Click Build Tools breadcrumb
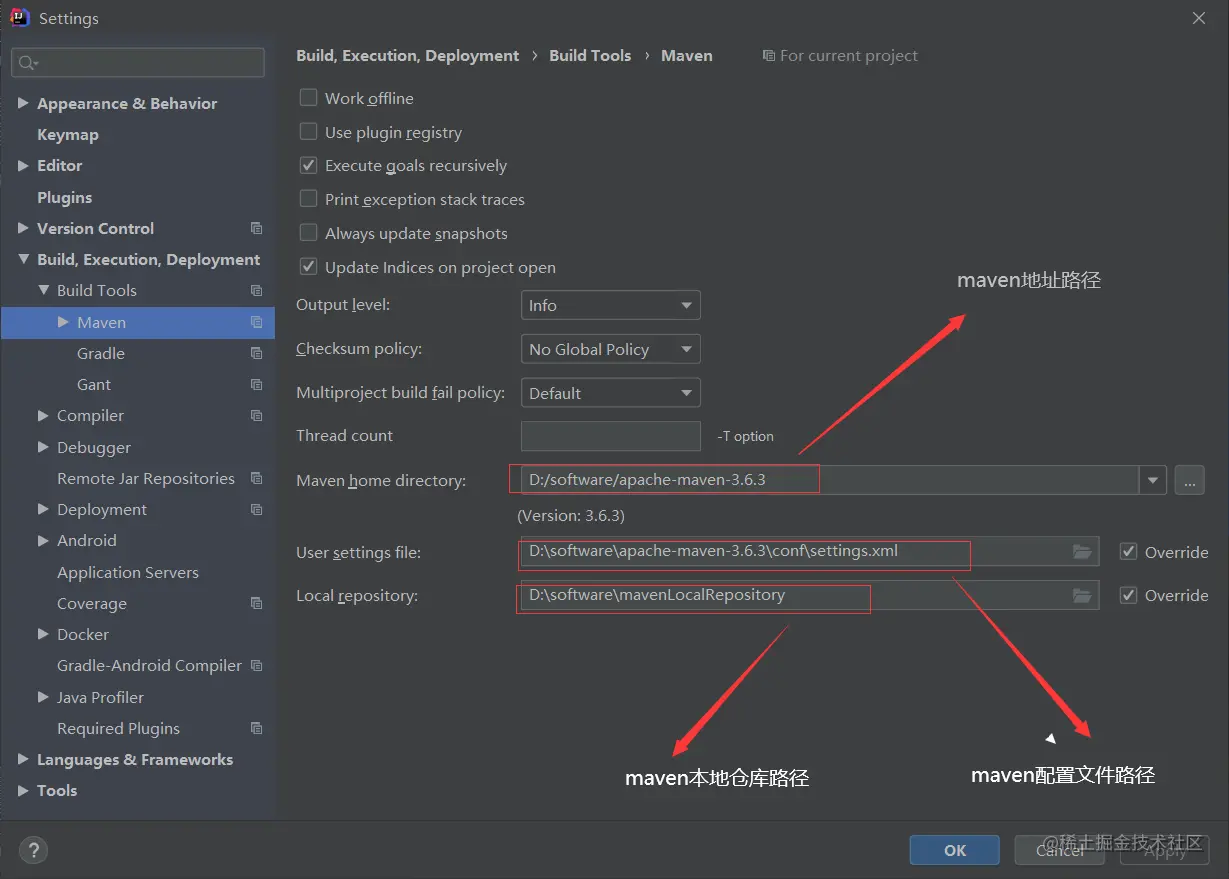1229x879 pixels. click(590, 56)
